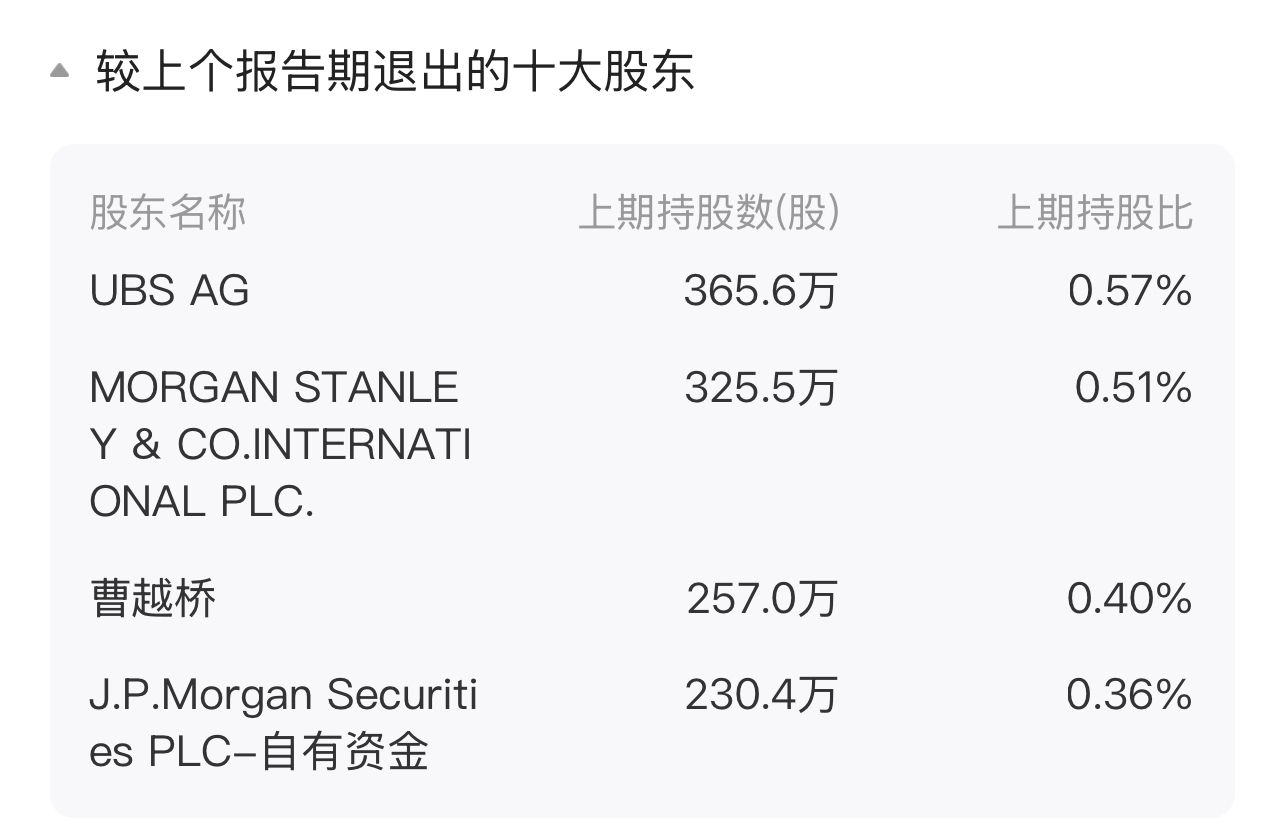Click the 较上个报告期退出的十大股东 section title
The image size is (1284, 825).
point(395,72)
